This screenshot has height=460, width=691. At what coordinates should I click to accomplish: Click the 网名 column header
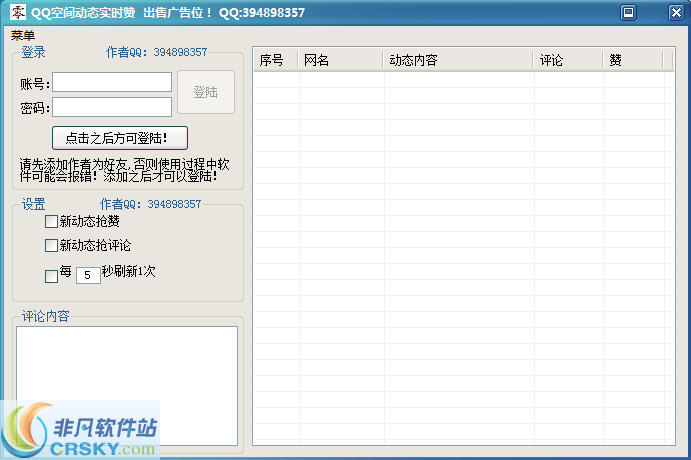tap(341, 60)
